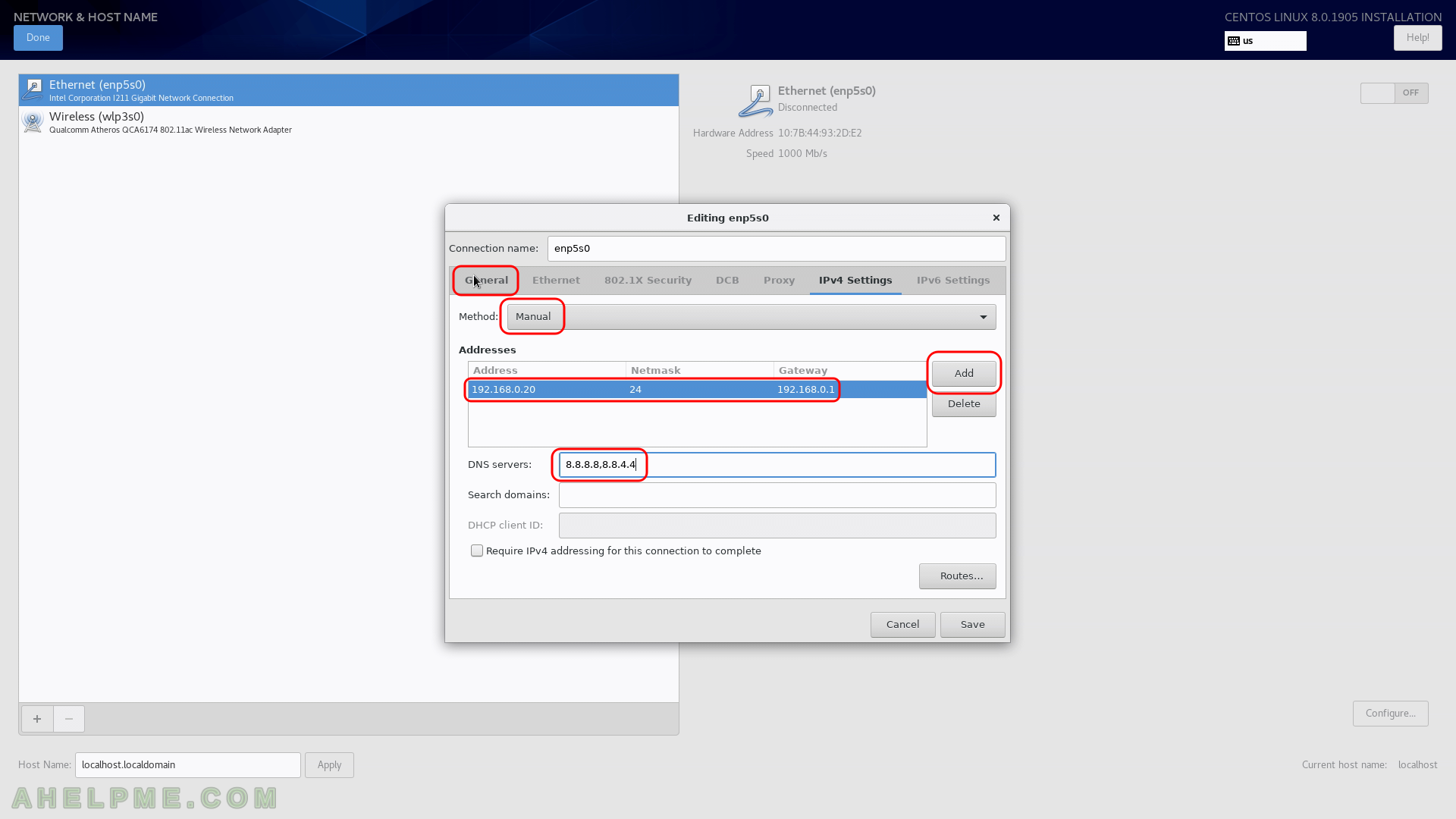The height and width of the screenshot is (819, 1456).
Task: Click the Host Name text field
Action: tap(188, 765)
